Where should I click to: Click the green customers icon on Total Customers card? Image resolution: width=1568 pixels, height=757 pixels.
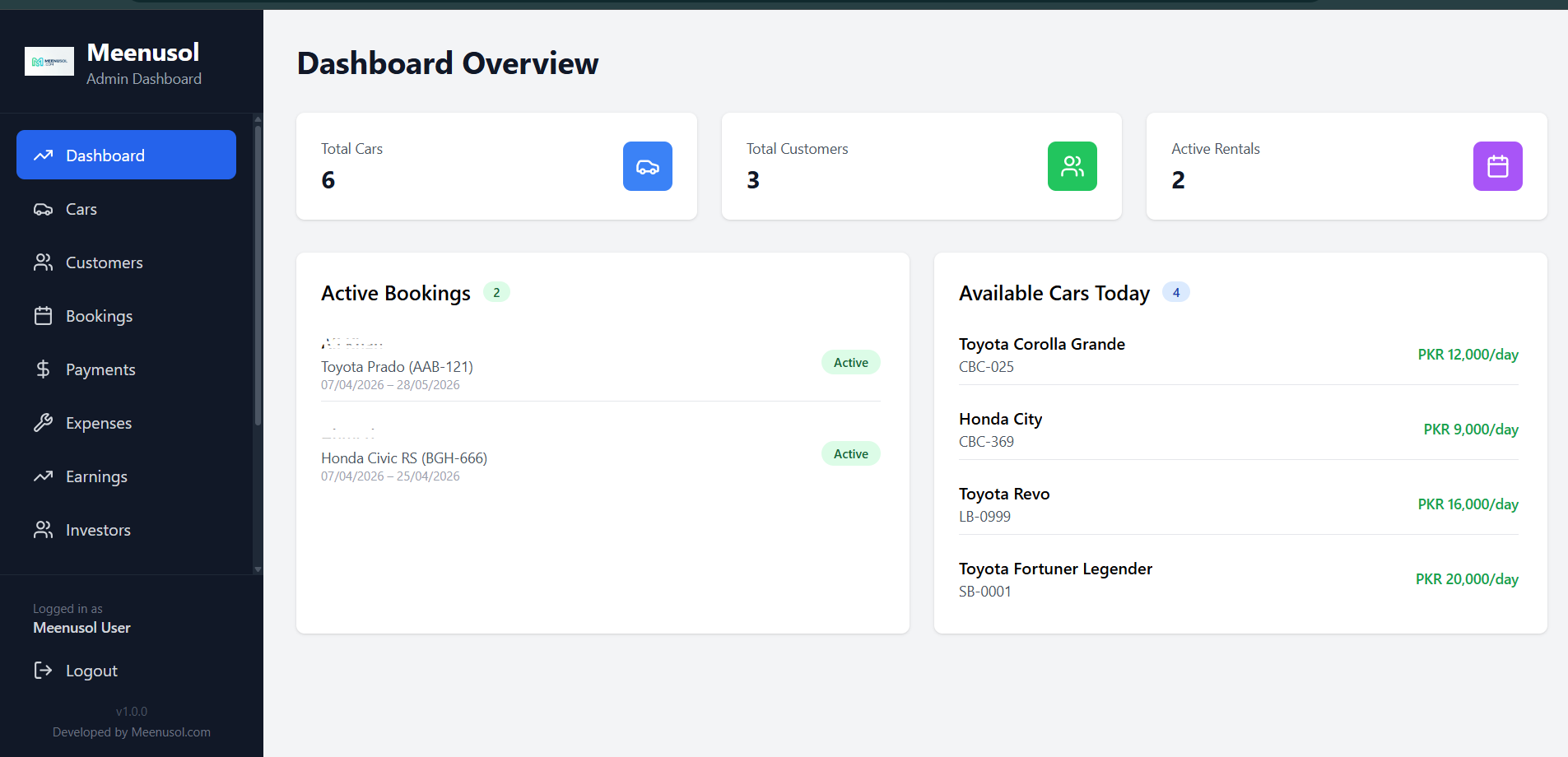1072,165
